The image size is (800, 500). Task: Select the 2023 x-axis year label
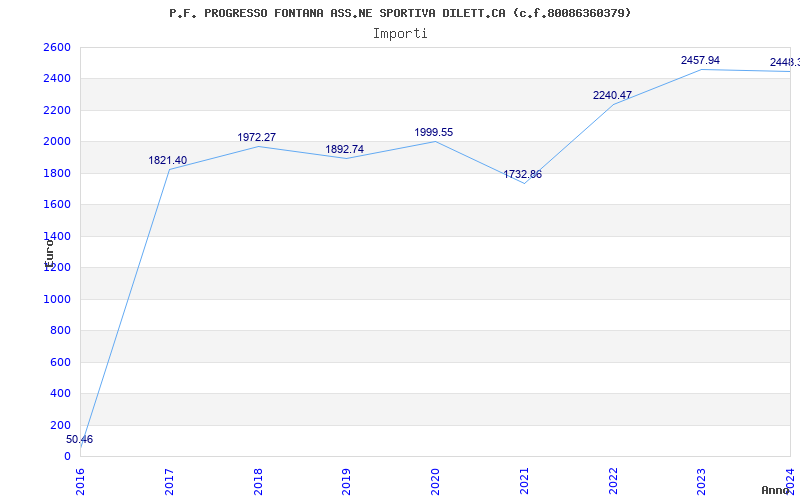coord(702,482)
